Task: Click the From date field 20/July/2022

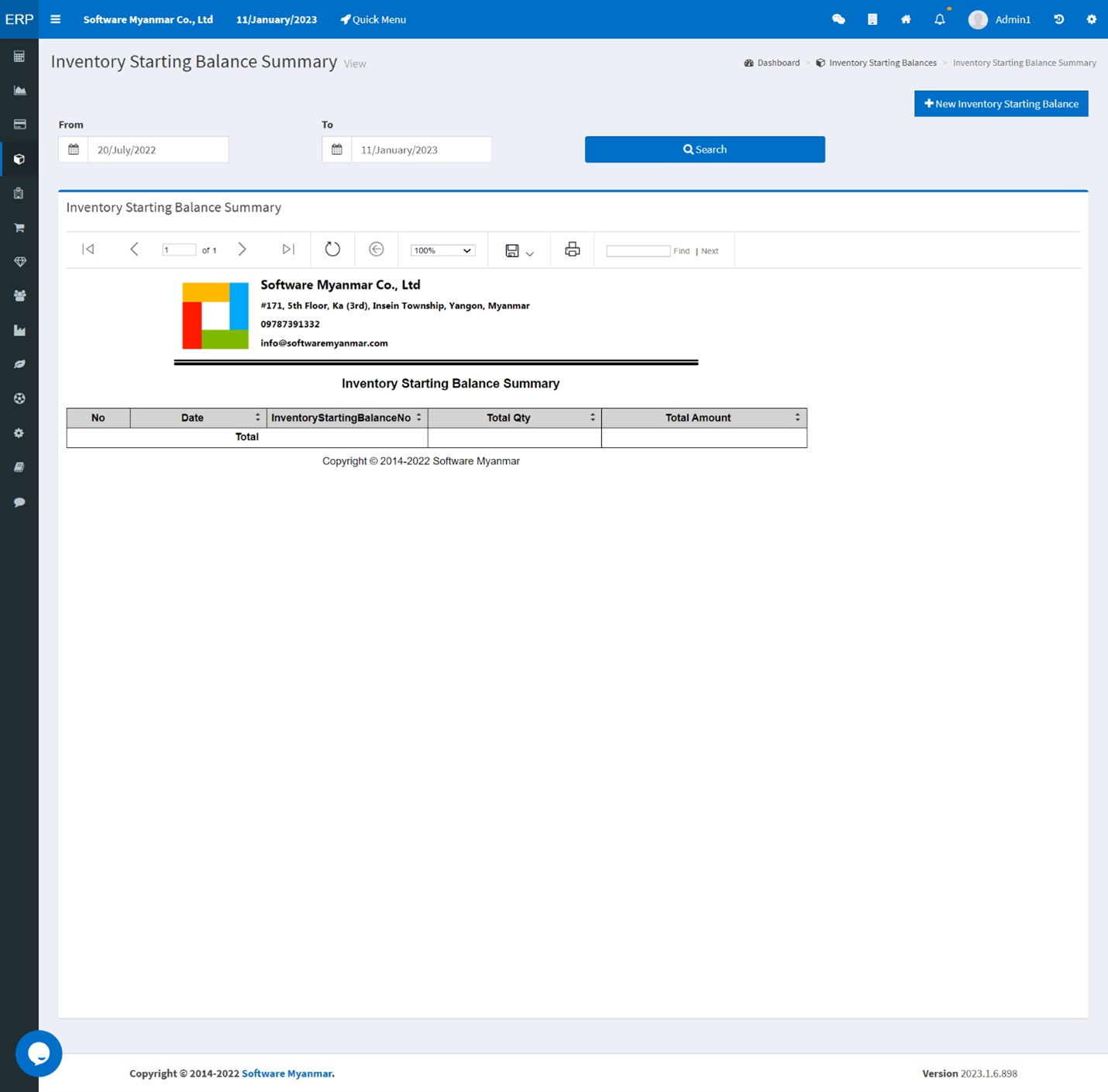Action: click(158, 150)
